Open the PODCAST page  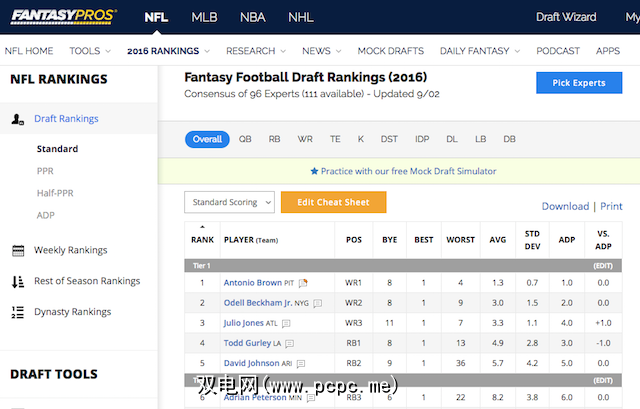point(558,51)
